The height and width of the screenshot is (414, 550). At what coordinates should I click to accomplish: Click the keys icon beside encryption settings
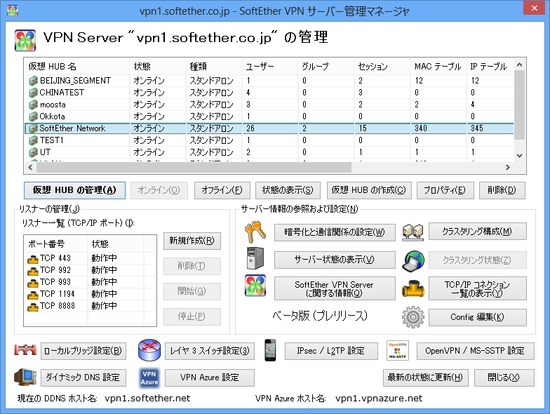click(255, 232)
